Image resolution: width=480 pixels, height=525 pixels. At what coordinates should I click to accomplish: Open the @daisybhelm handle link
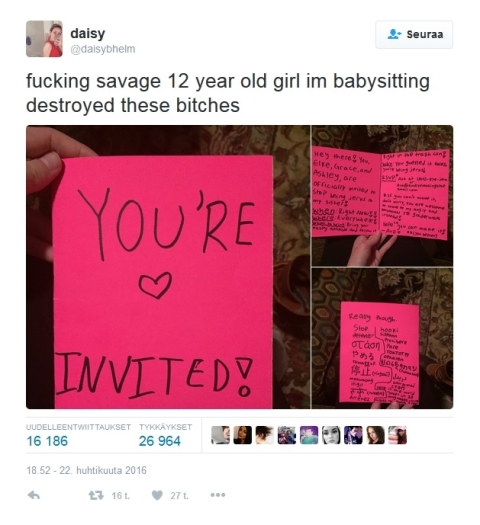click(103, 49)
